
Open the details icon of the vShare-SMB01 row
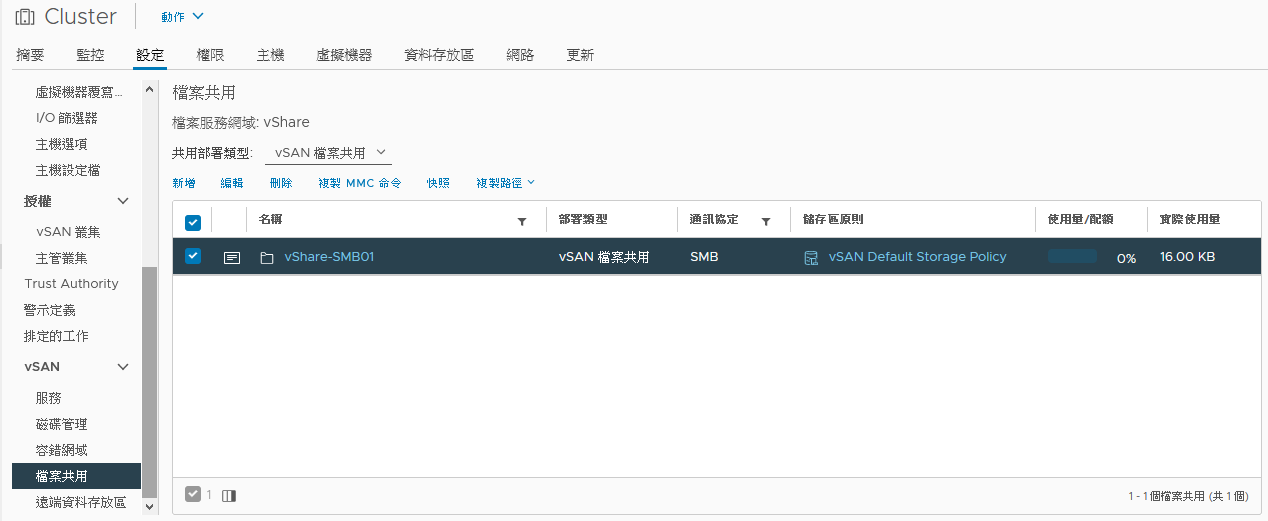pyautogui.click(x=232, y=257)
